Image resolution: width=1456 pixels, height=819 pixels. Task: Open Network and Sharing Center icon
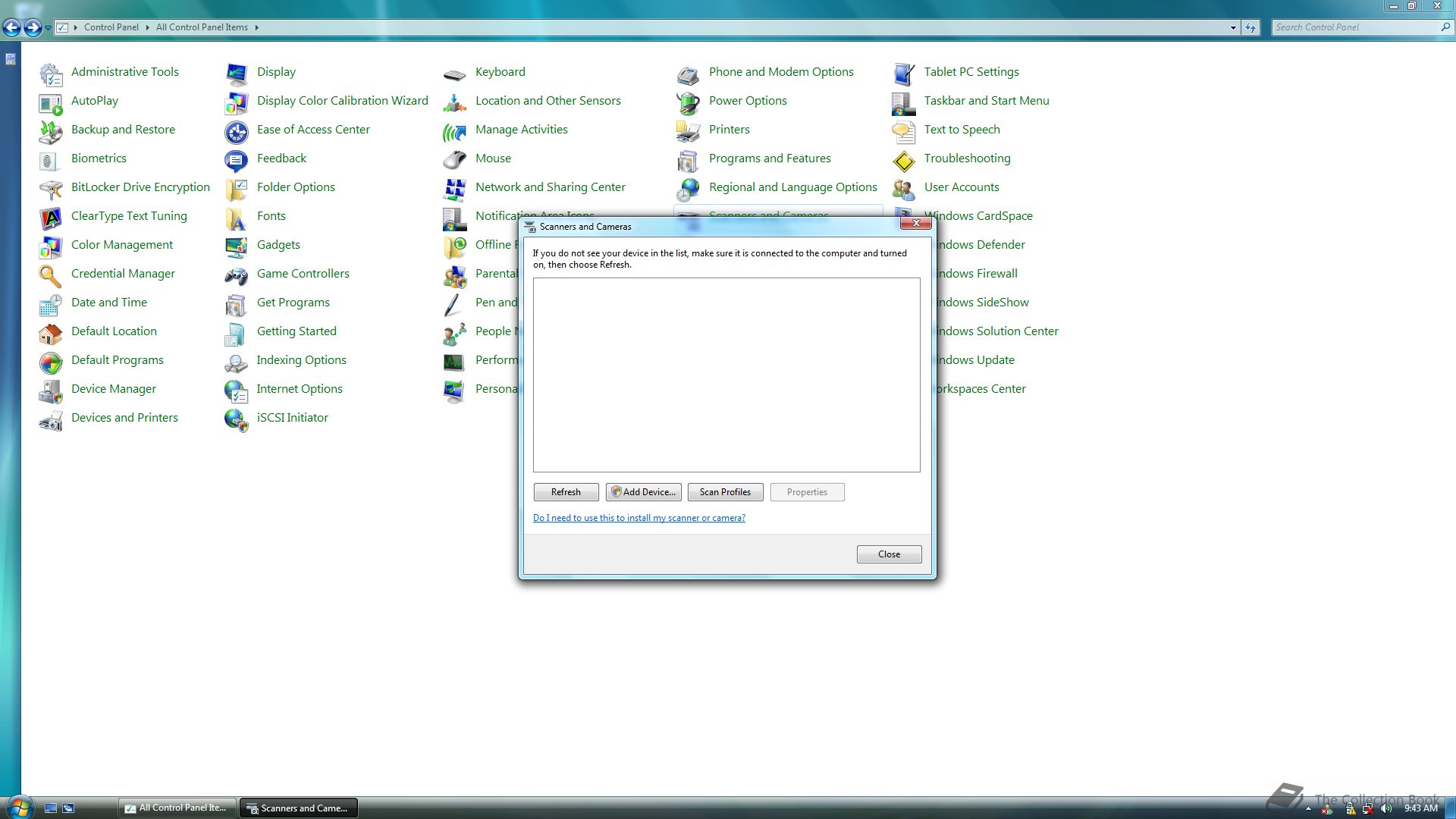pyautogui.click(x=455, y=189)
